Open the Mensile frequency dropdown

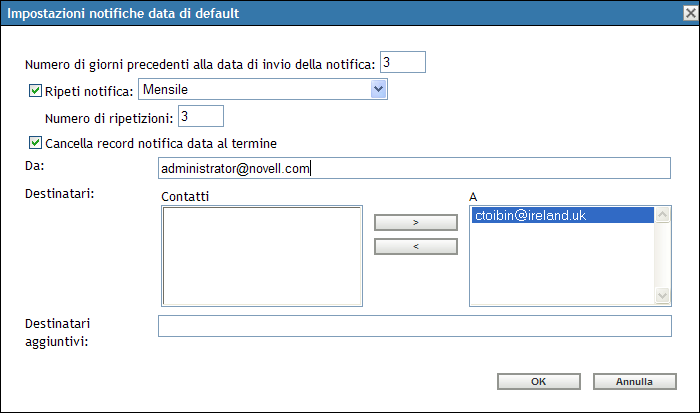pyautogui.click(x=262, y=90)
